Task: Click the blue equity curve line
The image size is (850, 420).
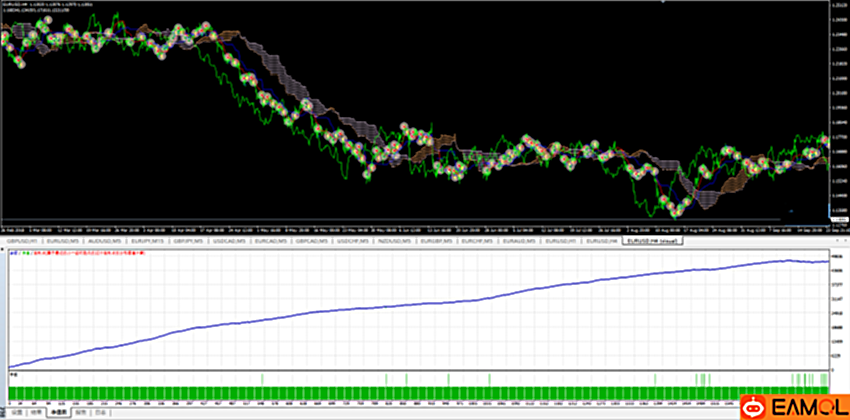Action: (400, 305)
